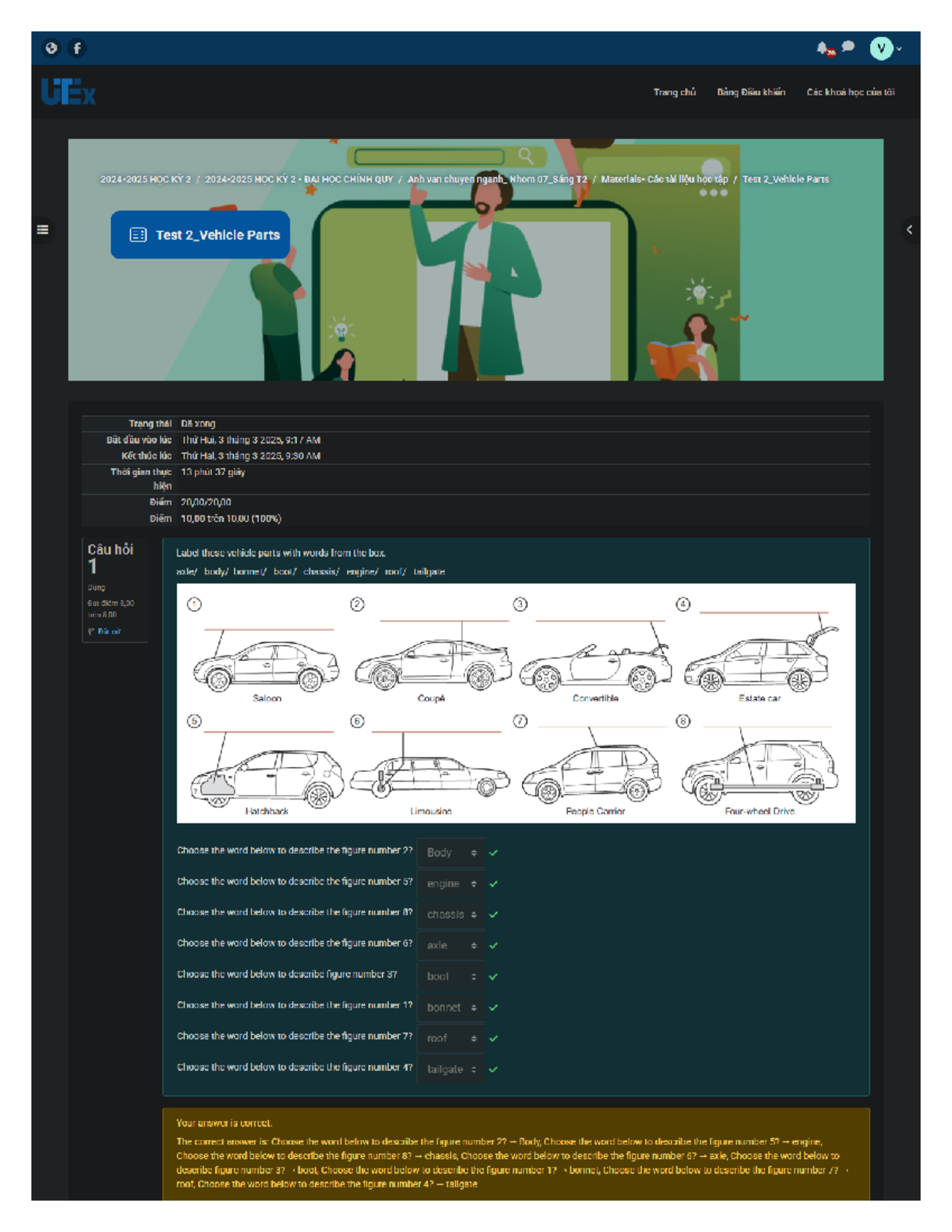This screenshot has height=1232, width=952.
Task: Open the left sidebar hamburger menu
Action: 43,230
